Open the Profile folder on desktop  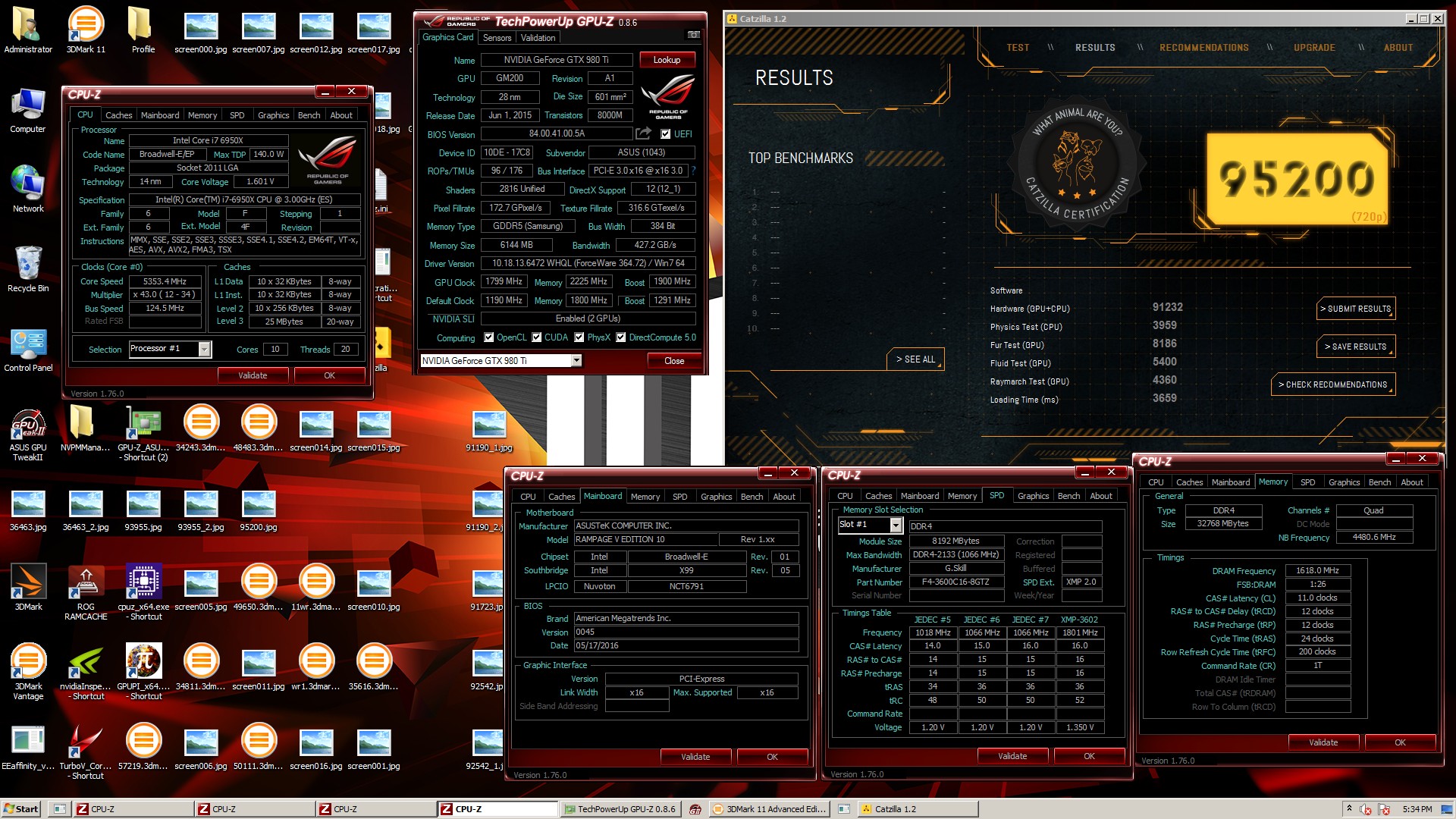point(143,30)
